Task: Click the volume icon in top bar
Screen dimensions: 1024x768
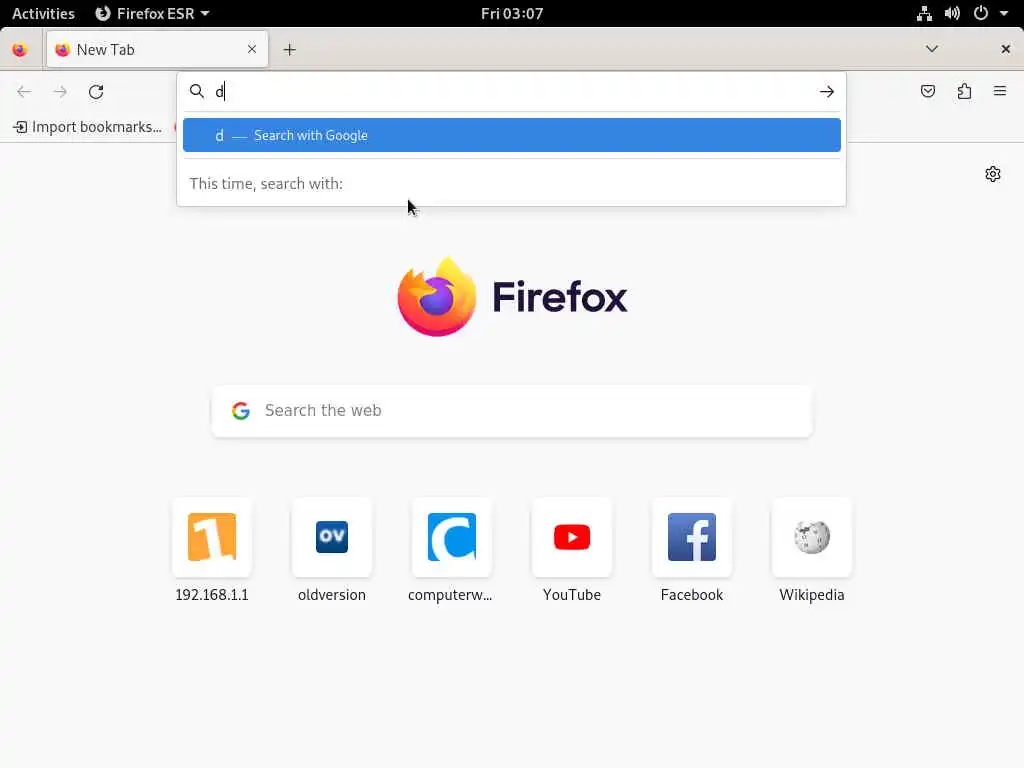Action: point(952,13)
